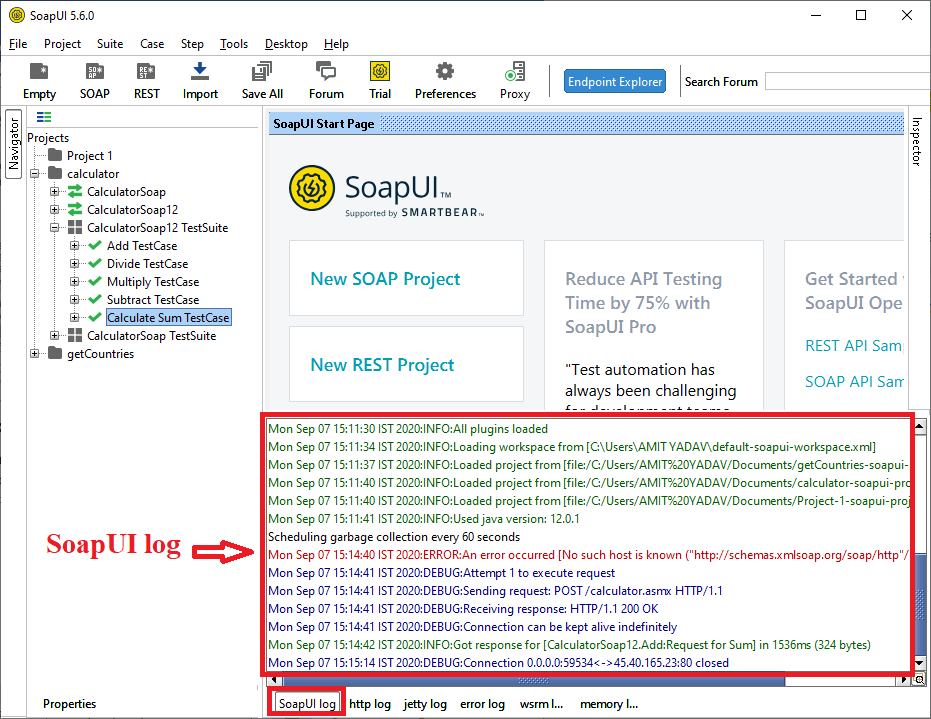Expand the getCountries project node
The image size is (931, 719).
click(x=34, y=354)
